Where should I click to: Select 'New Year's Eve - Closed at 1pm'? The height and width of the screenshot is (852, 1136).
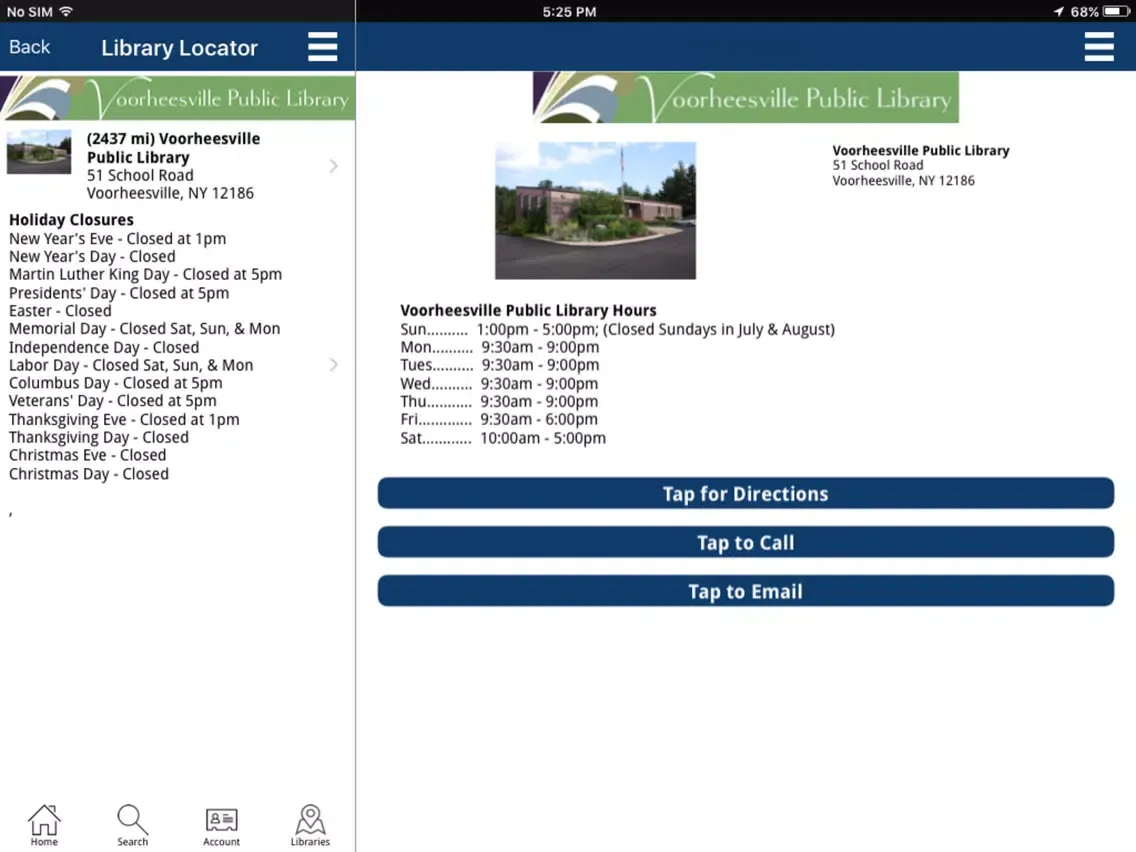click(x=117, y=238)
